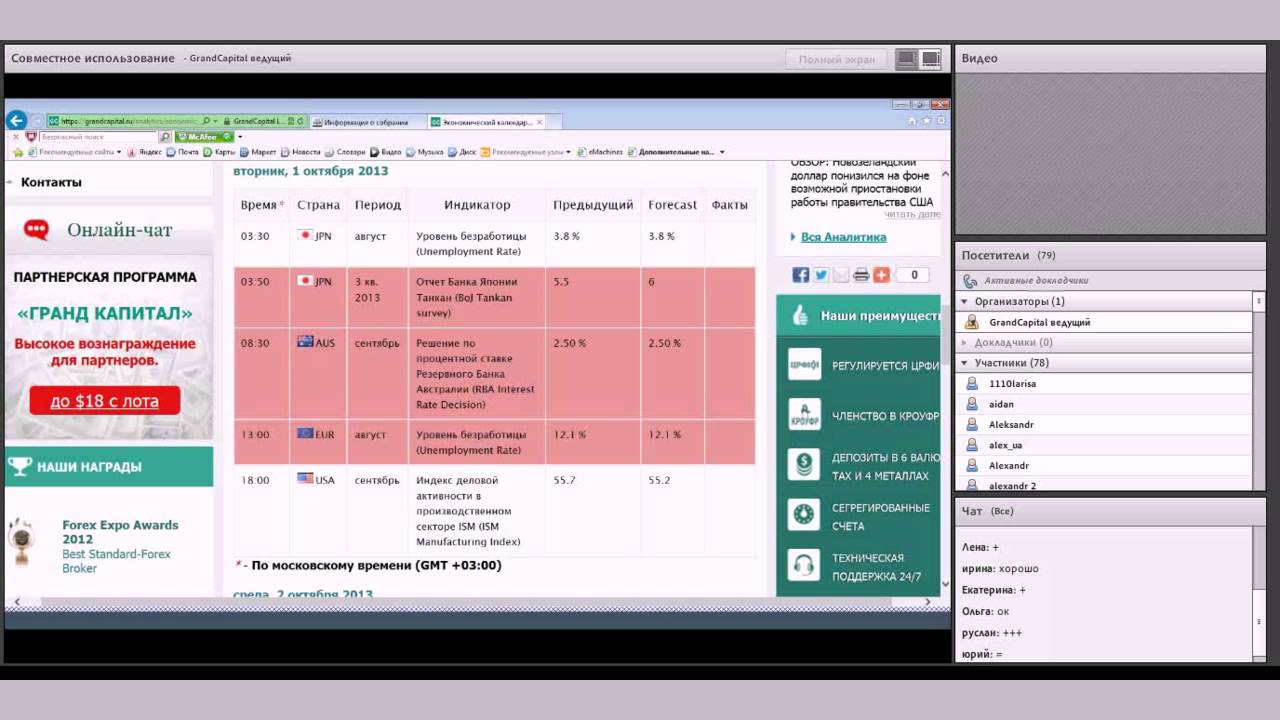Click the user icon beside 1110larisa
1280x720 pixels.
(971, 383)
